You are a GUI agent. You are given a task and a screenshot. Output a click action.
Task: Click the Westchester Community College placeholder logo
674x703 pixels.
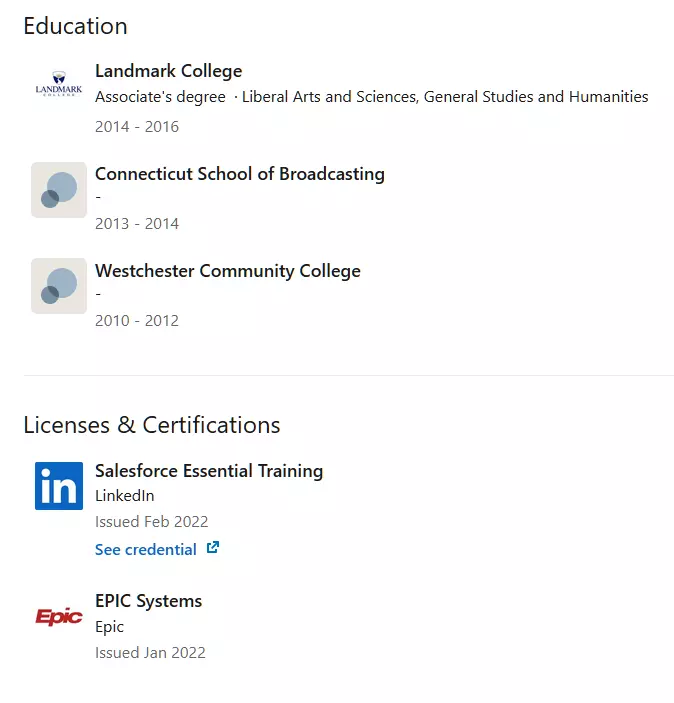pos(59,286)
